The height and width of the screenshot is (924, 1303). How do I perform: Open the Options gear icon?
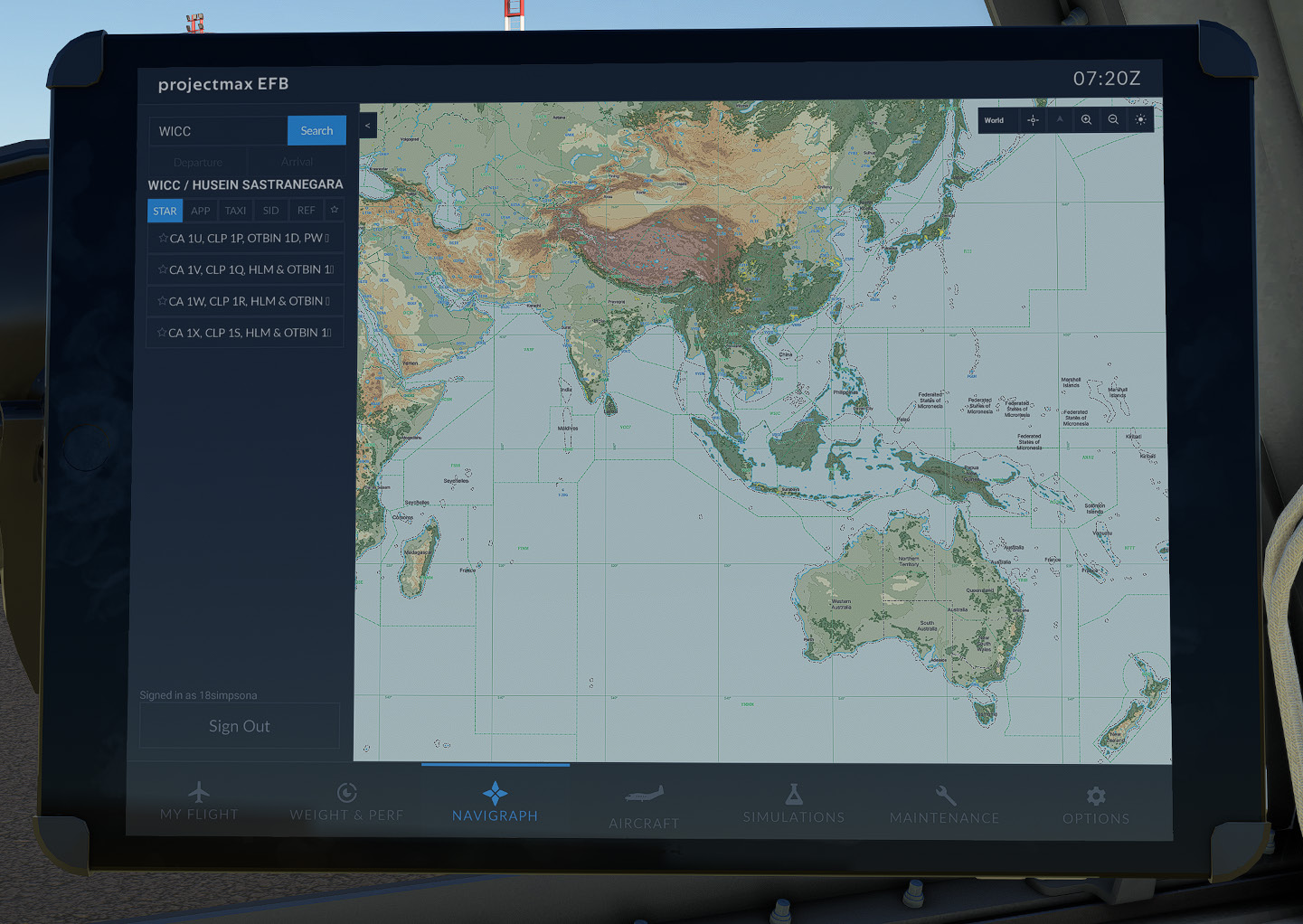1096,797
